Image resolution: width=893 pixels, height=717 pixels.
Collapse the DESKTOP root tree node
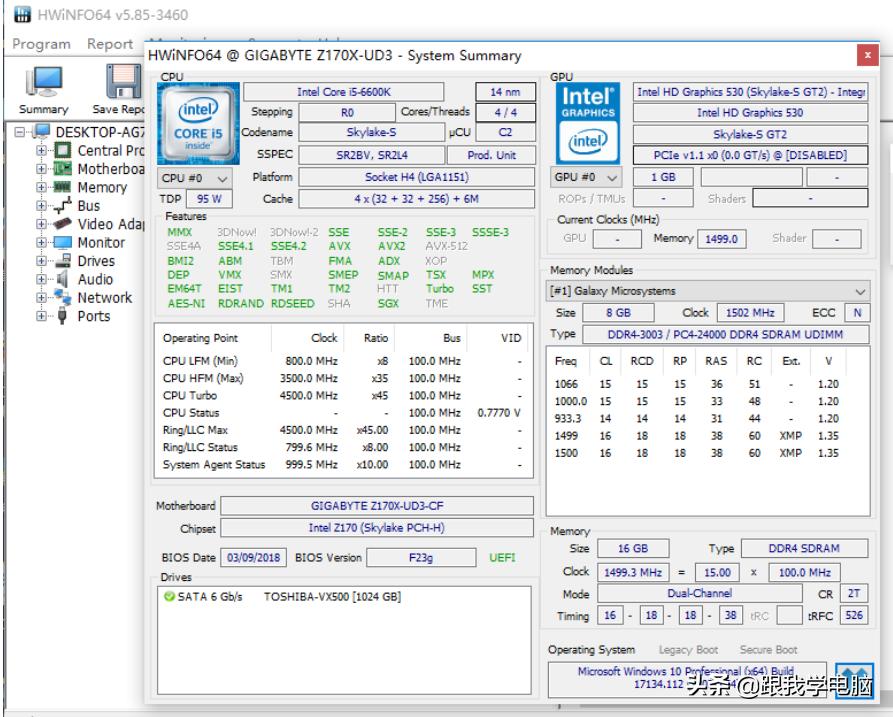coord(21,132)
